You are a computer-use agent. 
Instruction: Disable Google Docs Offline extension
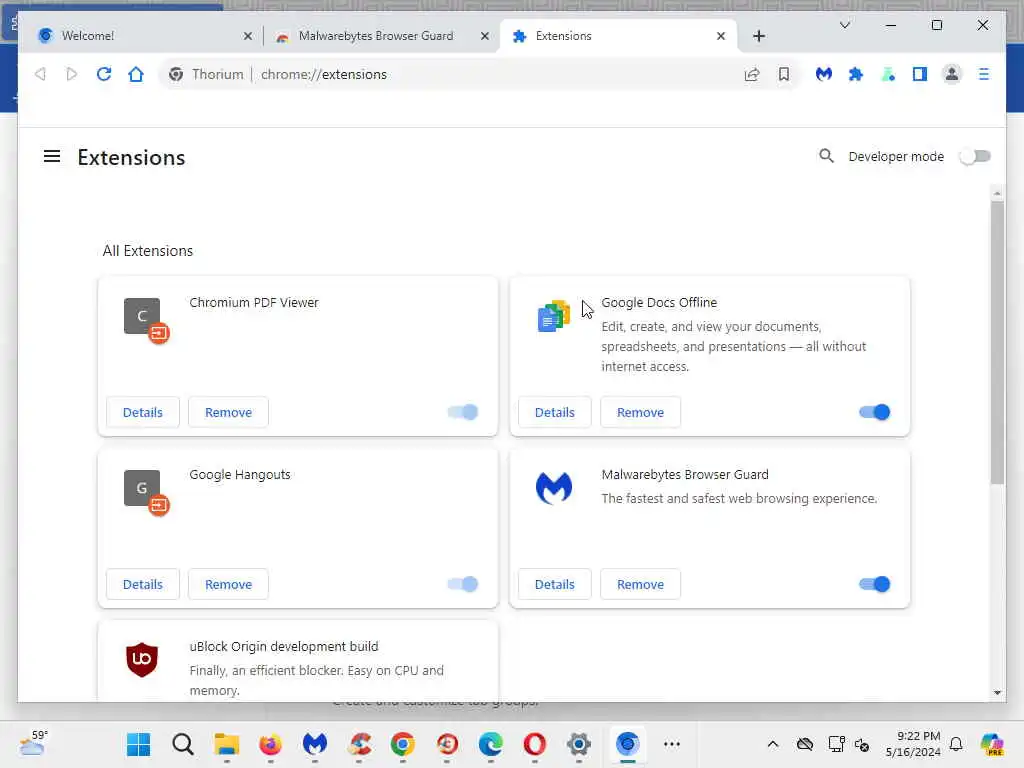[874, 412]
